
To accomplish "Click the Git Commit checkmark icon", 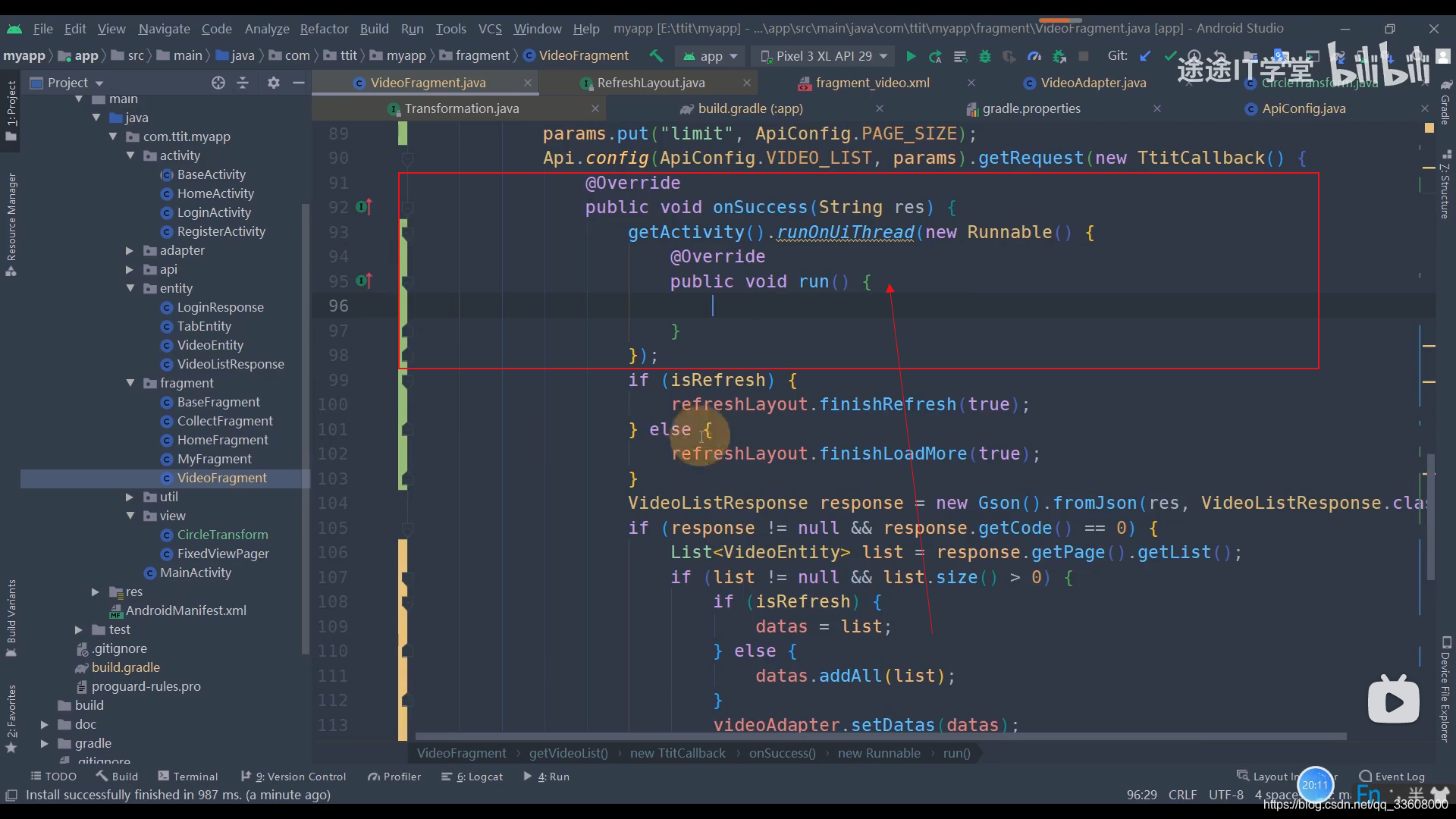I will pos(1170,56).
